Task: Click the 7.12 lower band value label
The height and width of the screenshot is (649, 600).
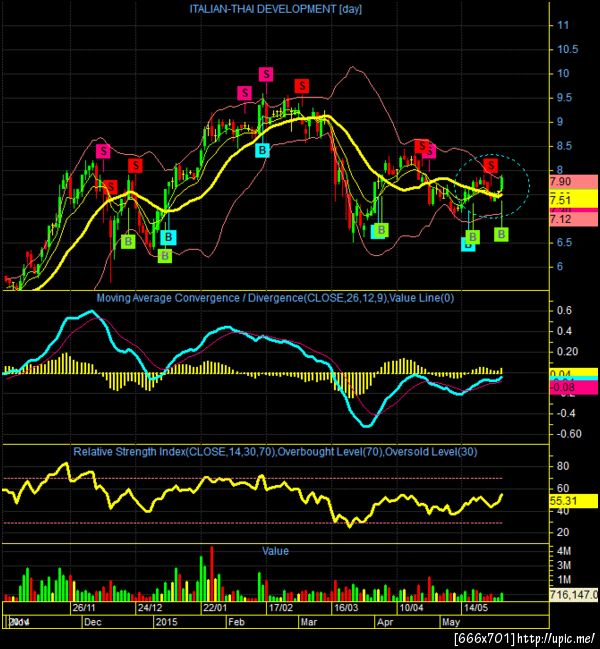Action: 574,219
